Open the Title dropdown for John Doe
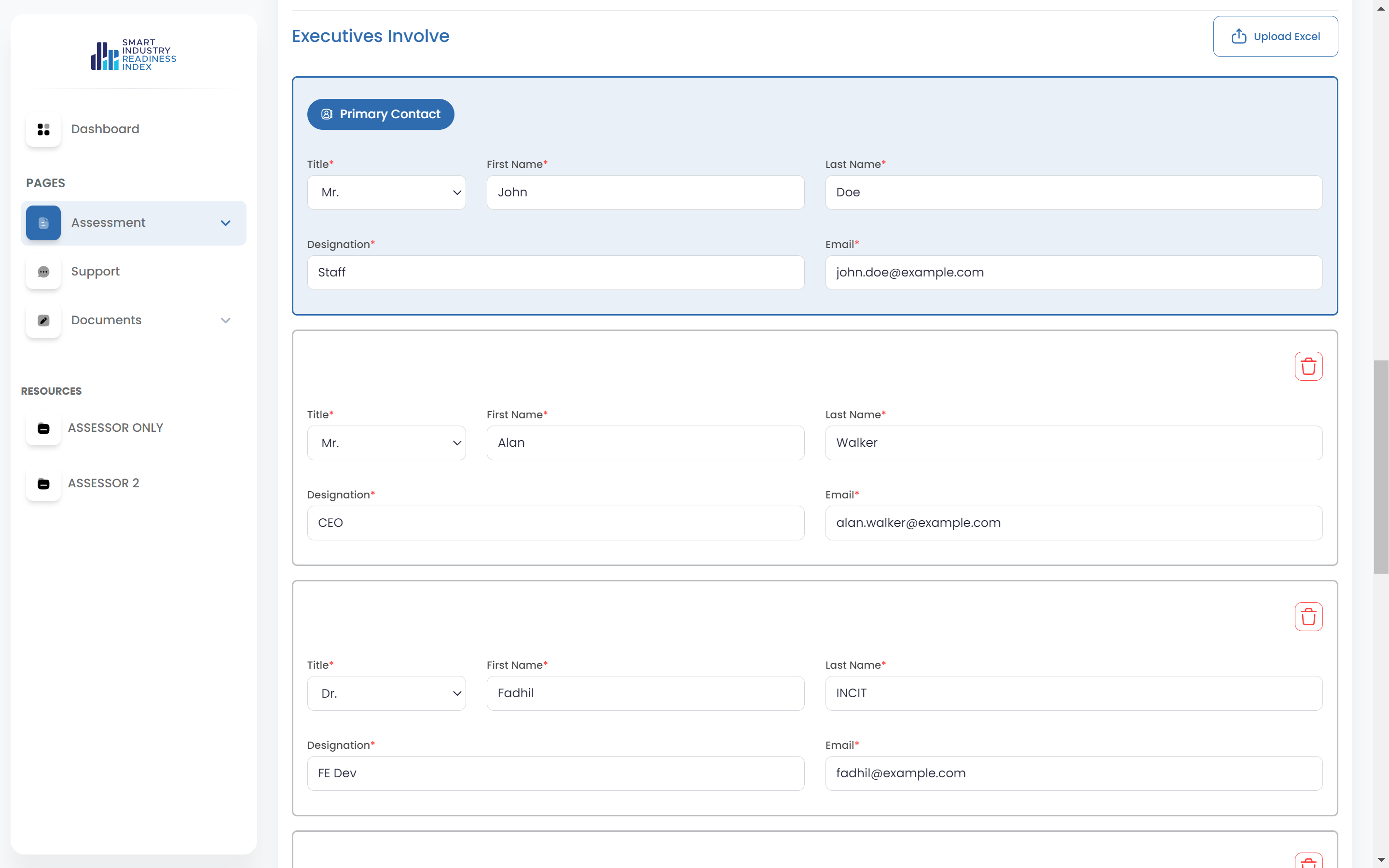 coord(386,193)
